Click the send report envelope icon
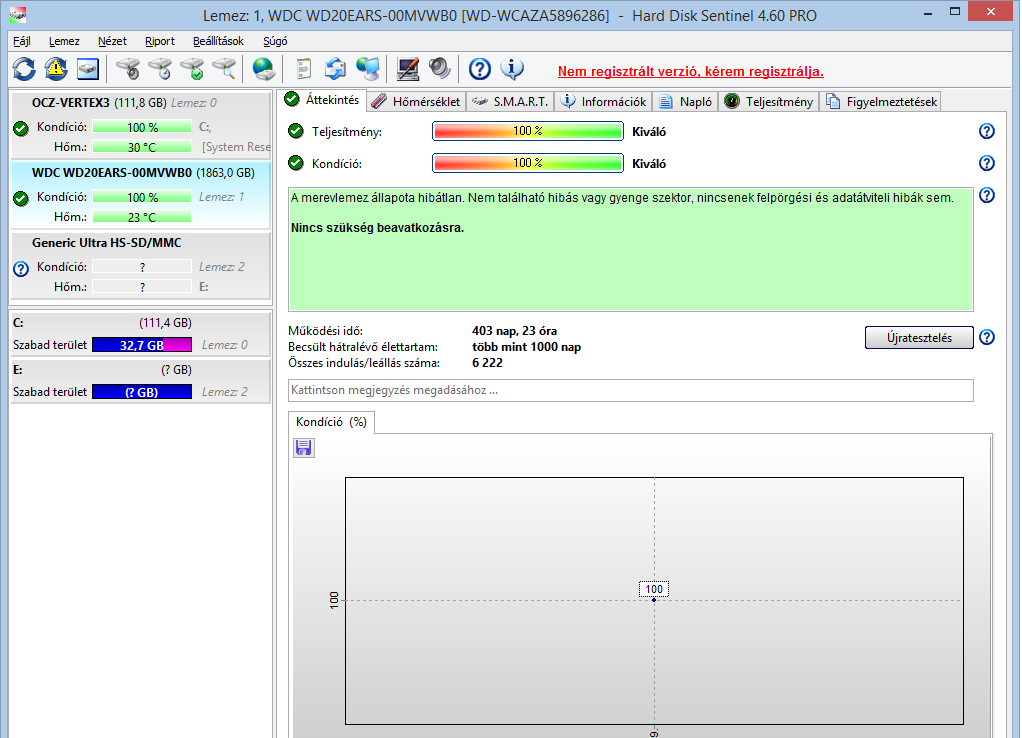Image resolution: width=1022 pixels, height=738 pixels. coord(336,68)
